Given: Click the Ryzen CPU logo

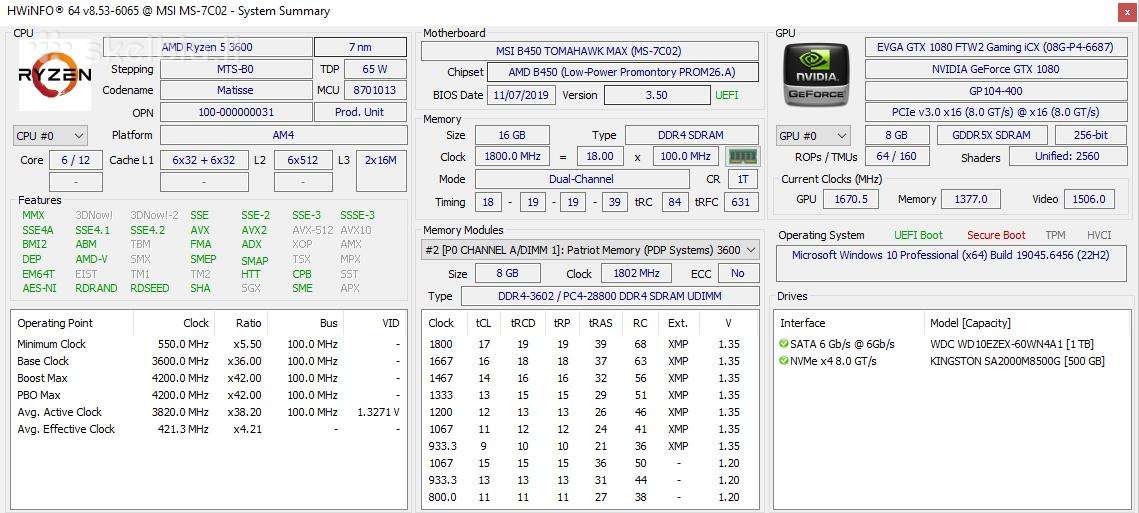Looking at the screenshot, I should [x=54, y=75].
